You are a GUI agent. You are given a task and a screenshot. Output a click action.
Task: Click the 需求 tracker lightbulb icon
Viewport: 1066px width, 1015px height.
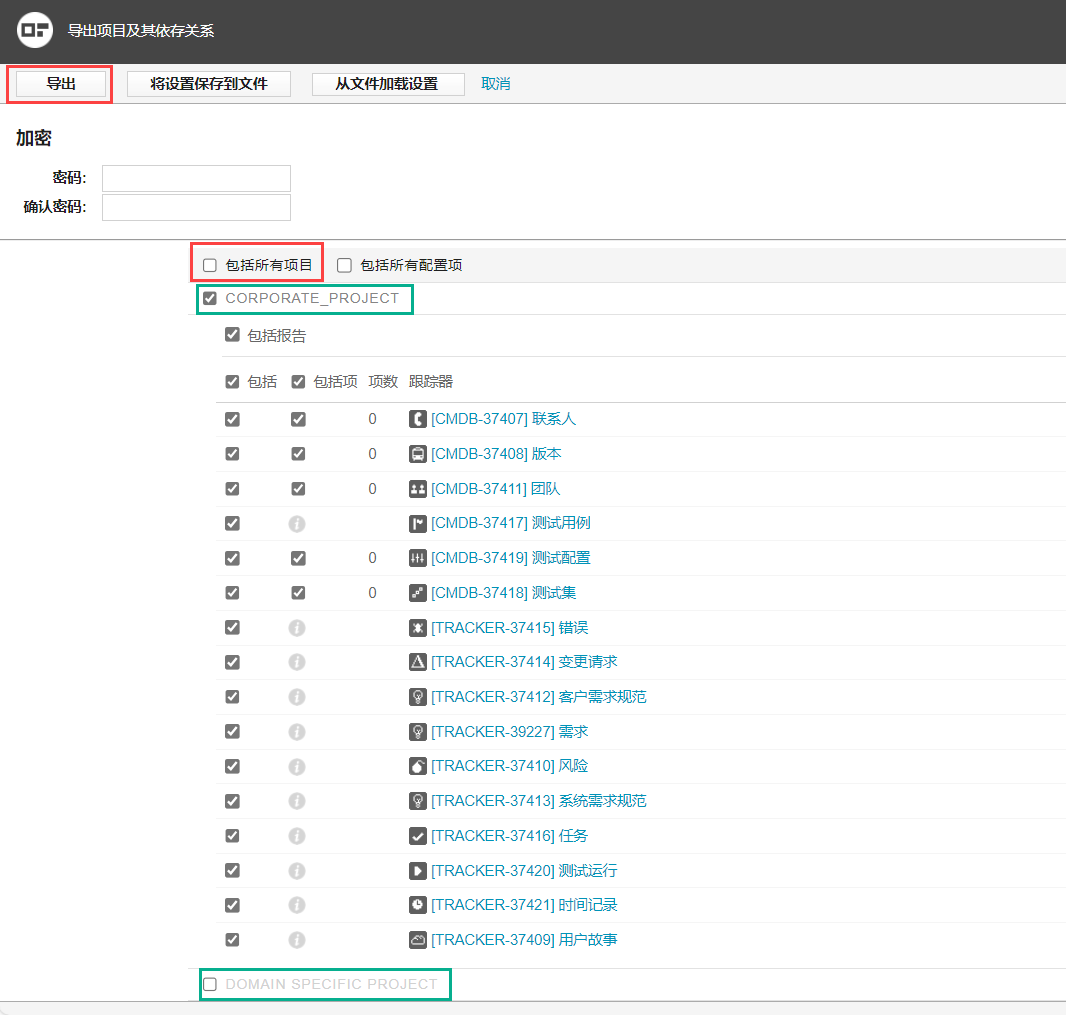(417, 732)
